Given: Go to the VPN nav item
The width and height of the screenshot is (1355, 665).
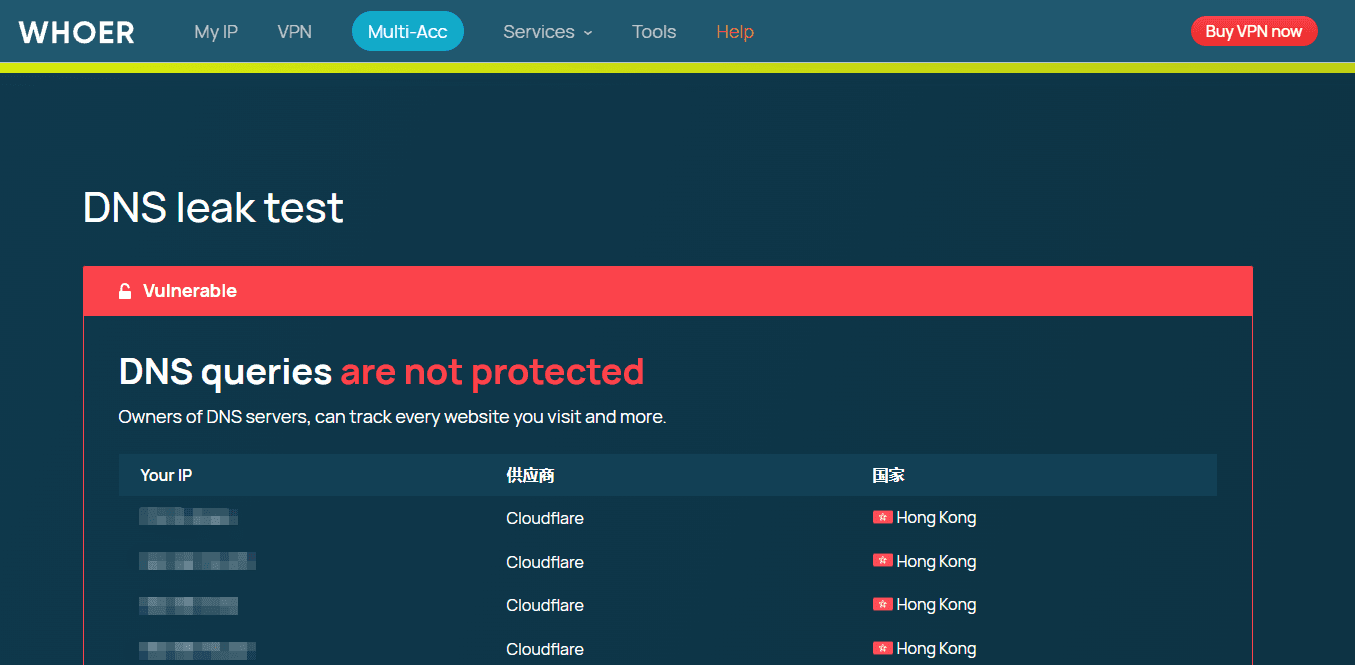Looking at the screenshot, I should (x=294, y=32).
